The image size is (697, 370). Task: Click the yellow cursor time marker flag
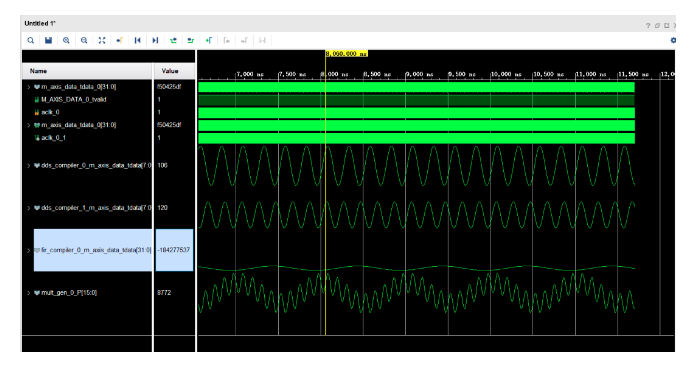346,53
